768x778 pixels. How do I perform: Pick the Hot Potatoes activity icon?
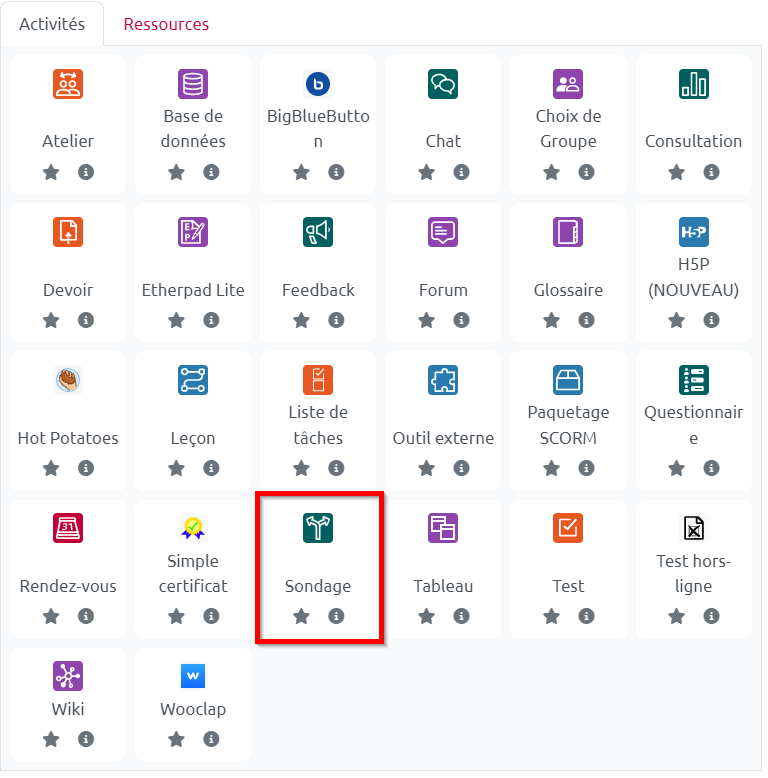(x=68, y=380)
